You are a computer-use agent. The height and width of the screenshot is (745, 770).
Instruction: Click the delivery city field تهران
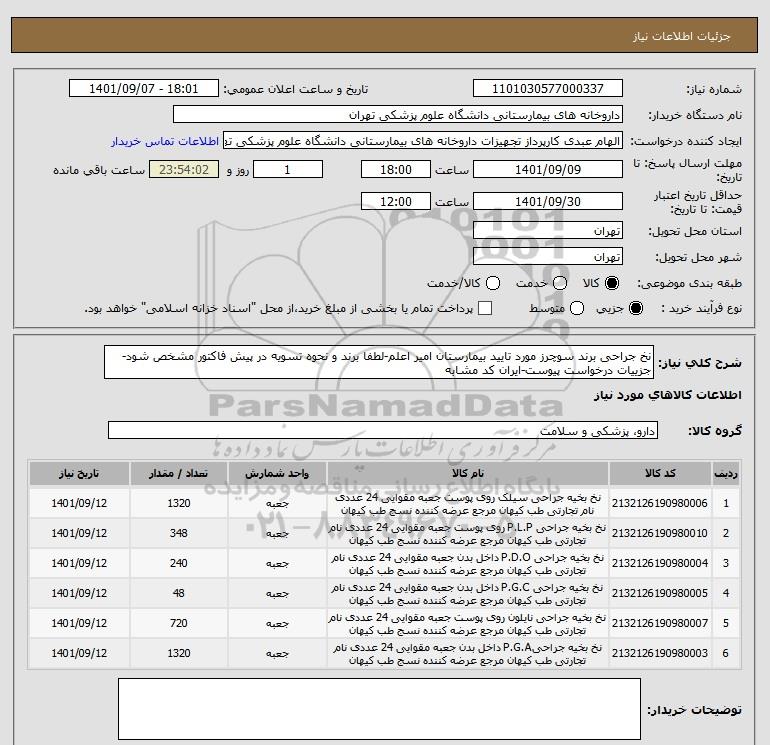pos(548,256)
